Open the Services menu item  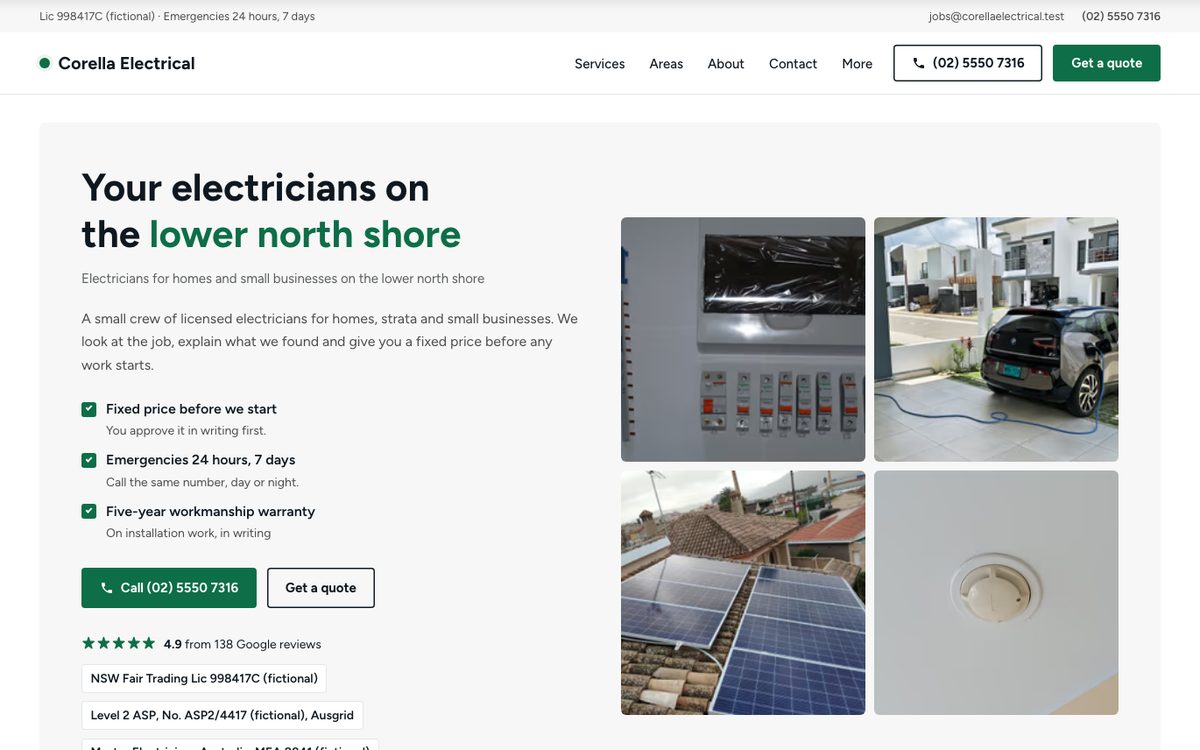(600, 63)
